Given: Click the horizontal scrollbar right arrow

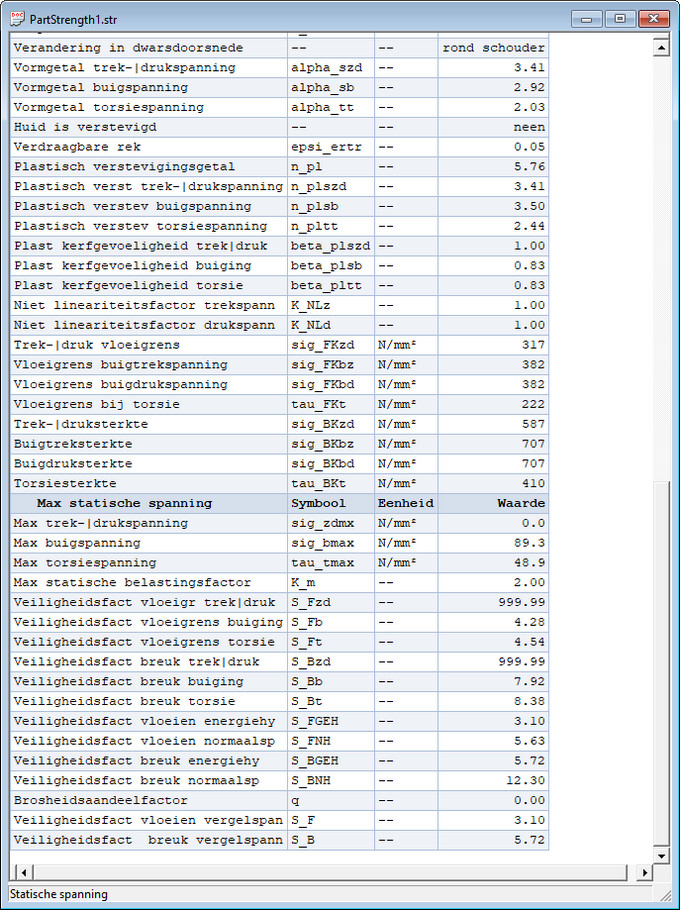Looking at the screenshot, I should coord(644,872).
